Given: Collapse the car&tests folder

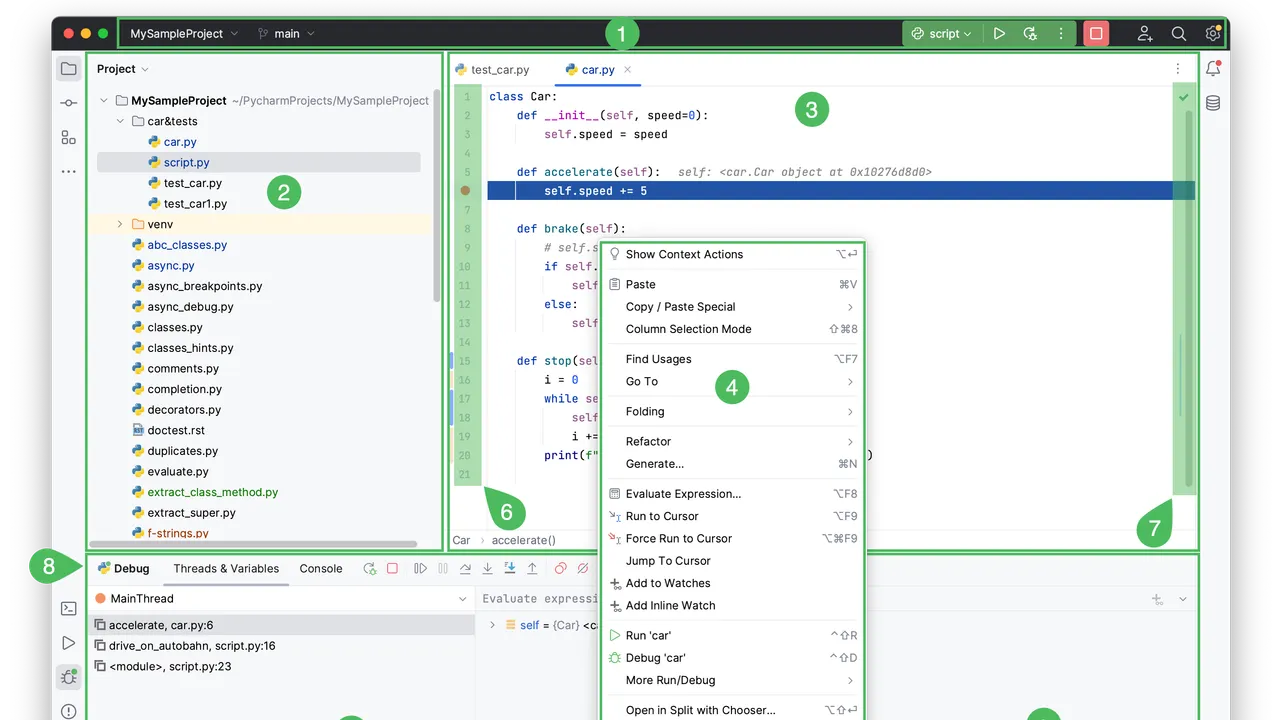Looking at the screenshot, I should (x=120, y=121).
